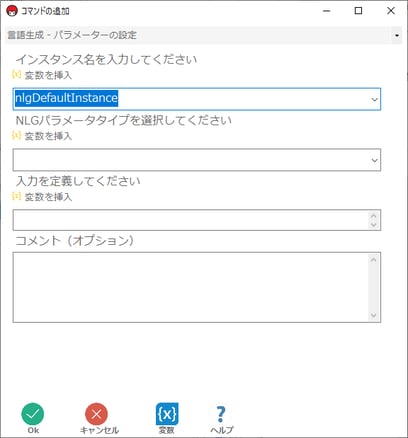Open the 変数 variables {x} icon
This screenshot has height=438, width=408.
tap(167, 414)
